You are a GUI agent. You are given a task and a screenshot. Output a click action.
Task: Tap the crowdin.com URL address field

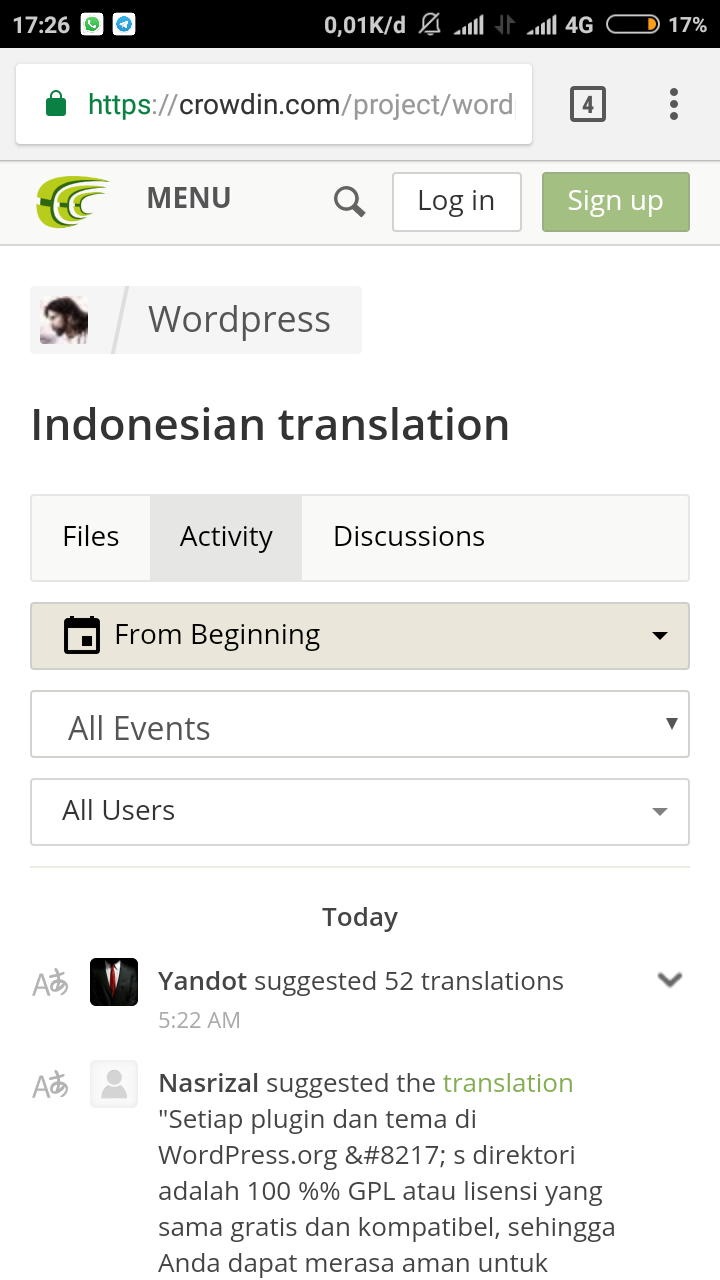(300, 104)
